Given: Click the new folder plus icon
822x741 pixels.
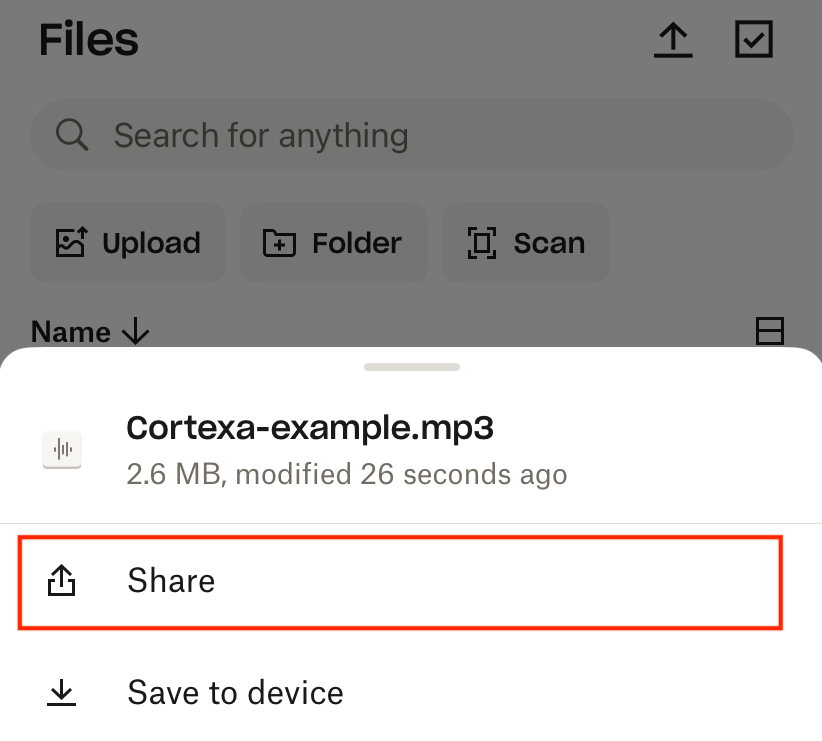Looking at the screenshot, I should (279, 243).
